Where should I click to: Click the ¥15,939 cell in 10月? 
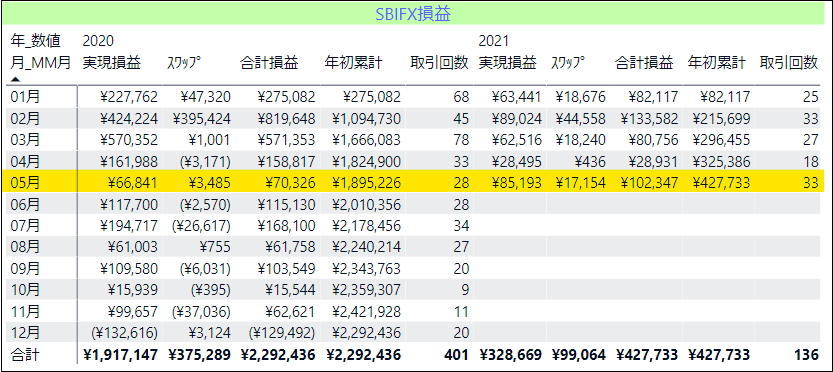coord(132,290)
